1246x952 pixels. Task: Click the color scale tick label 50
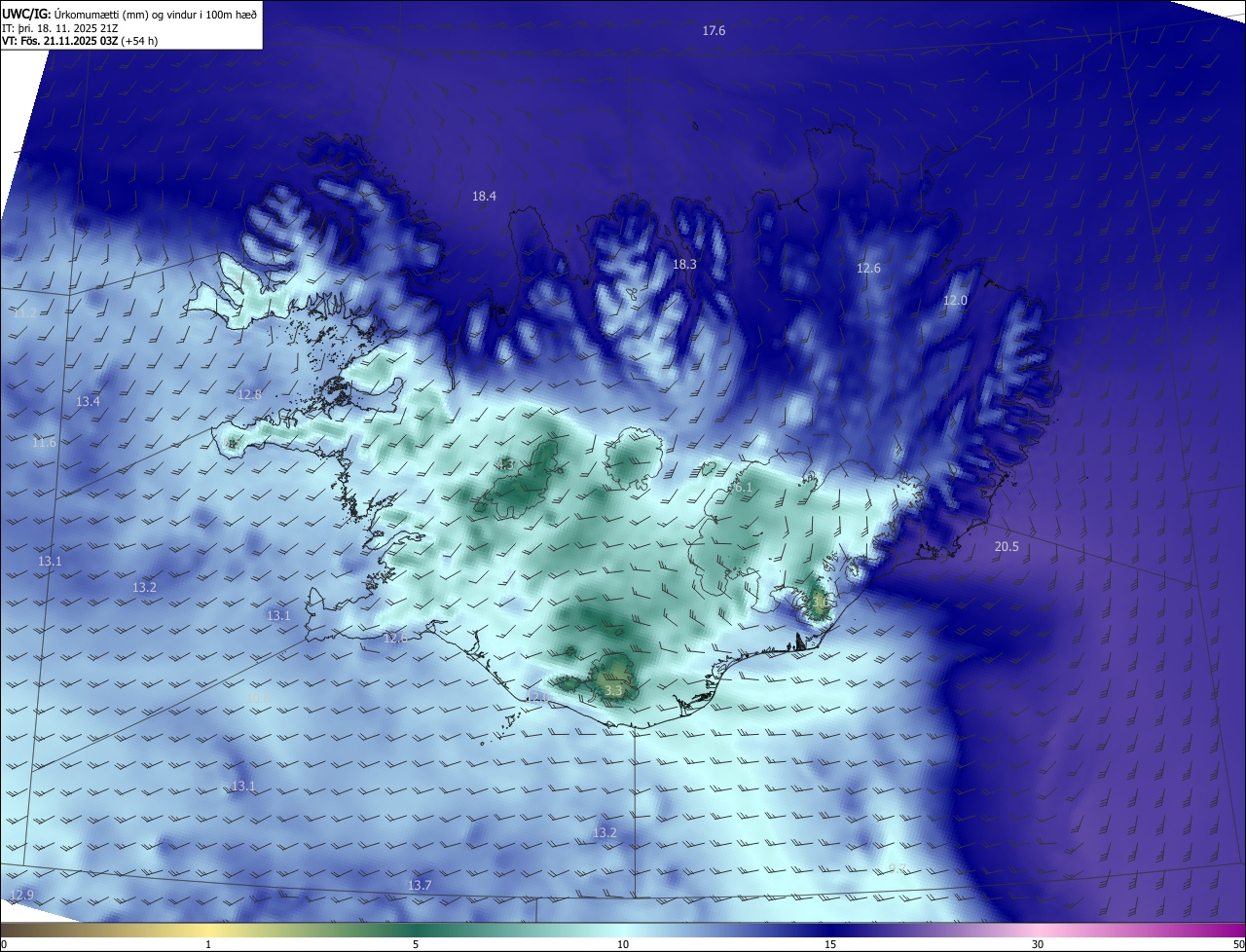coord(1239,944)
